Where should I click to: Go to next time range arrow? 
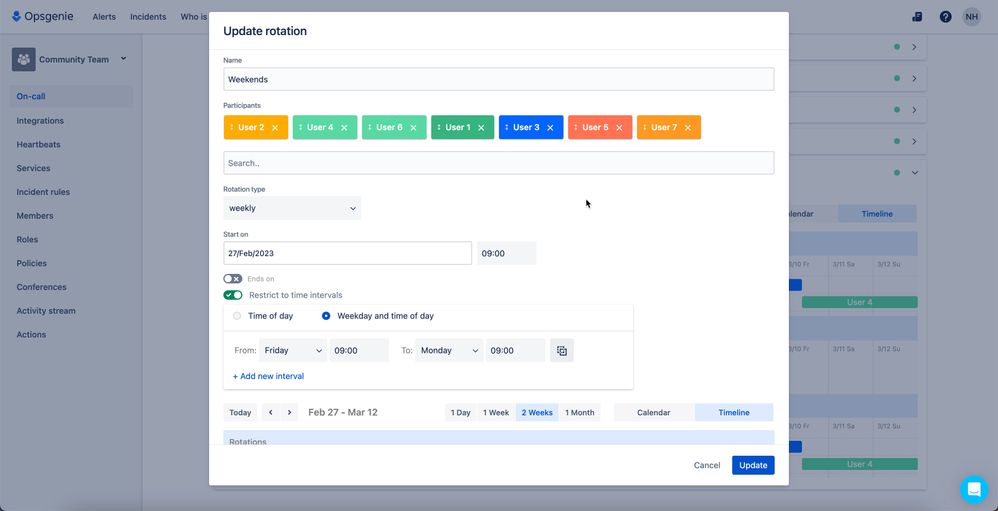click(x=289, y=412)
